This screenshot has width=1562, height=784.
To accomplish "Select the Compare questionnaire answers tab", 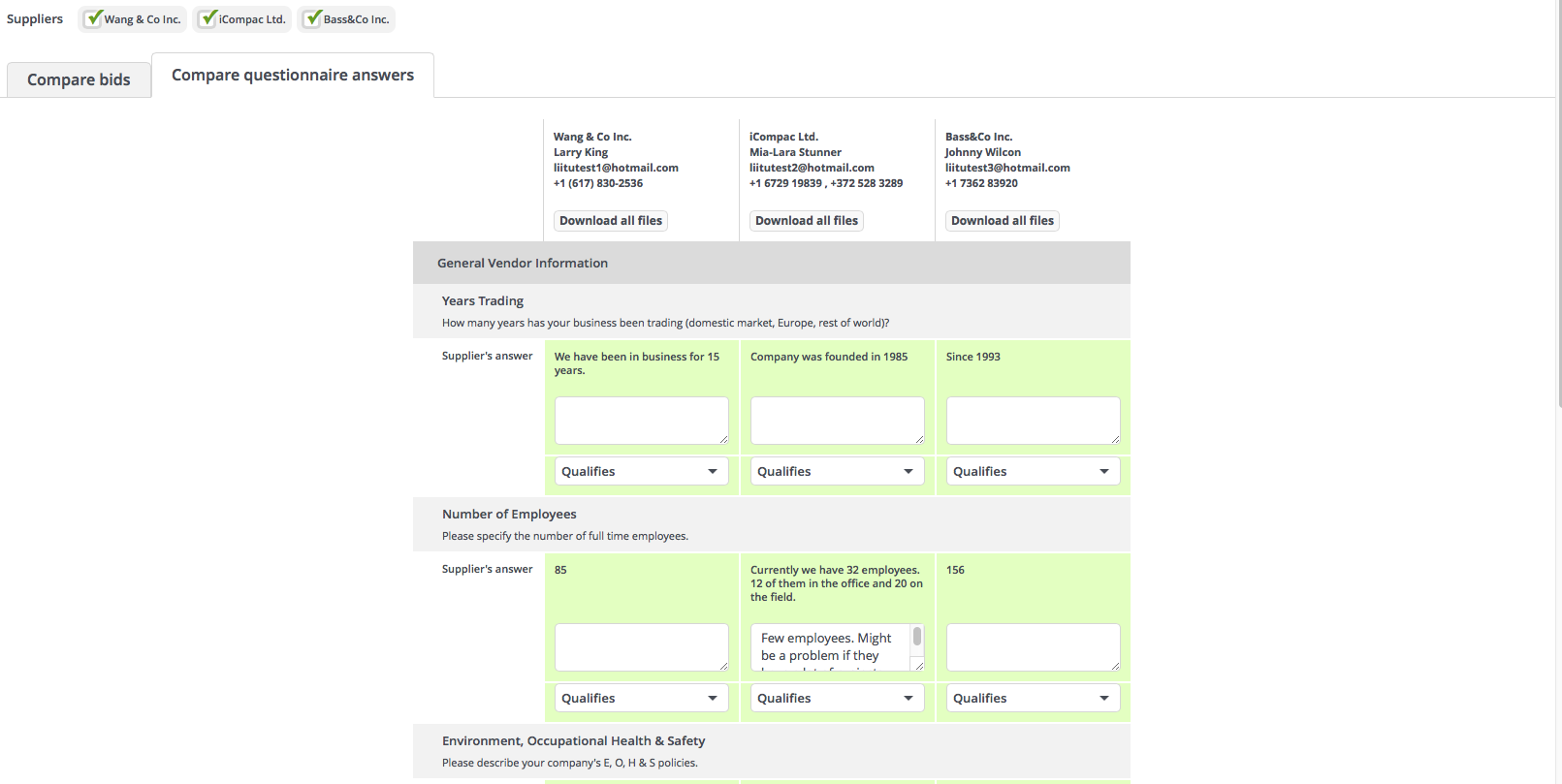I will click(x=292, y=75).
